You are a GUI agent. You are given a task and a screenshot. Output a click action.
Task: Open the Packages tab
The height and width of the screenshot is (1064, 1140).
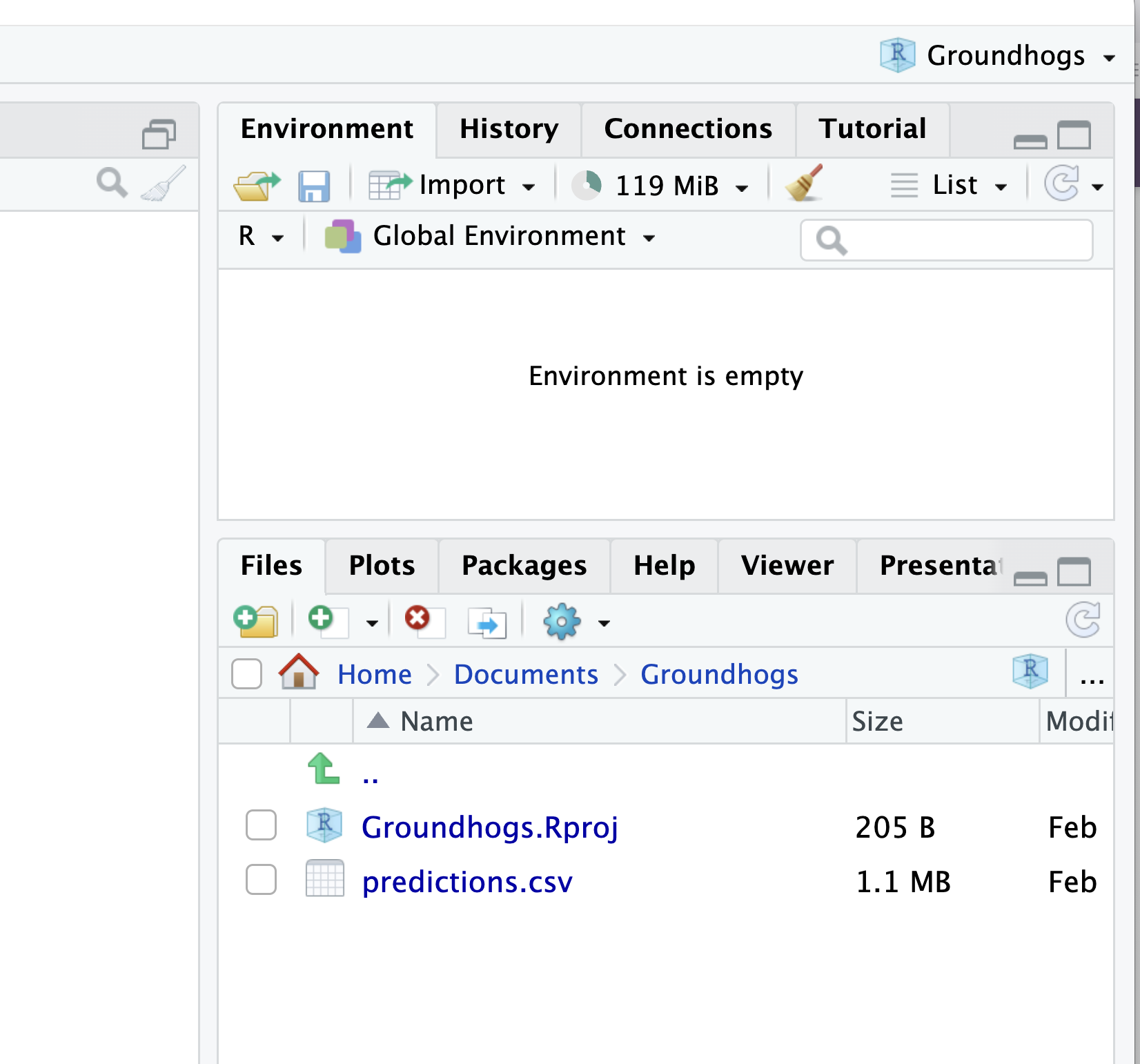(524, 565)
